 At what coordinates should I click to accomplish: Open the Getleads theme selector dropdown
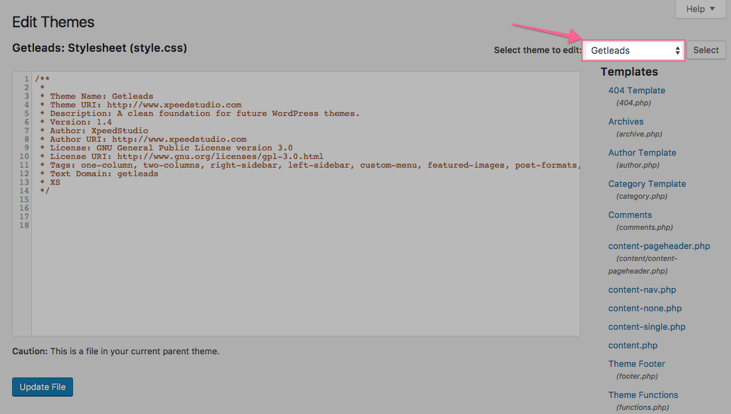tap(634, 50)
